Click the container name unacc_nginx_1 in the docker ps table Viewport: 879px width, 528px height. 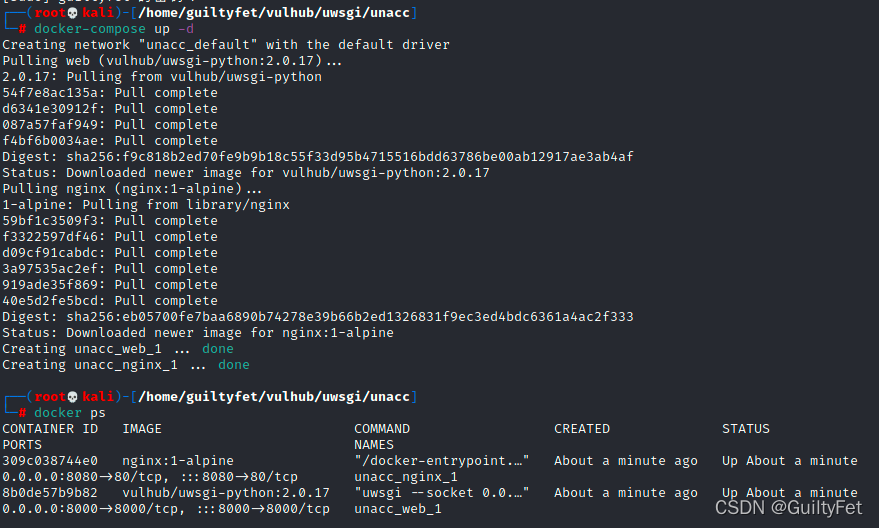(x=406, y=477)
